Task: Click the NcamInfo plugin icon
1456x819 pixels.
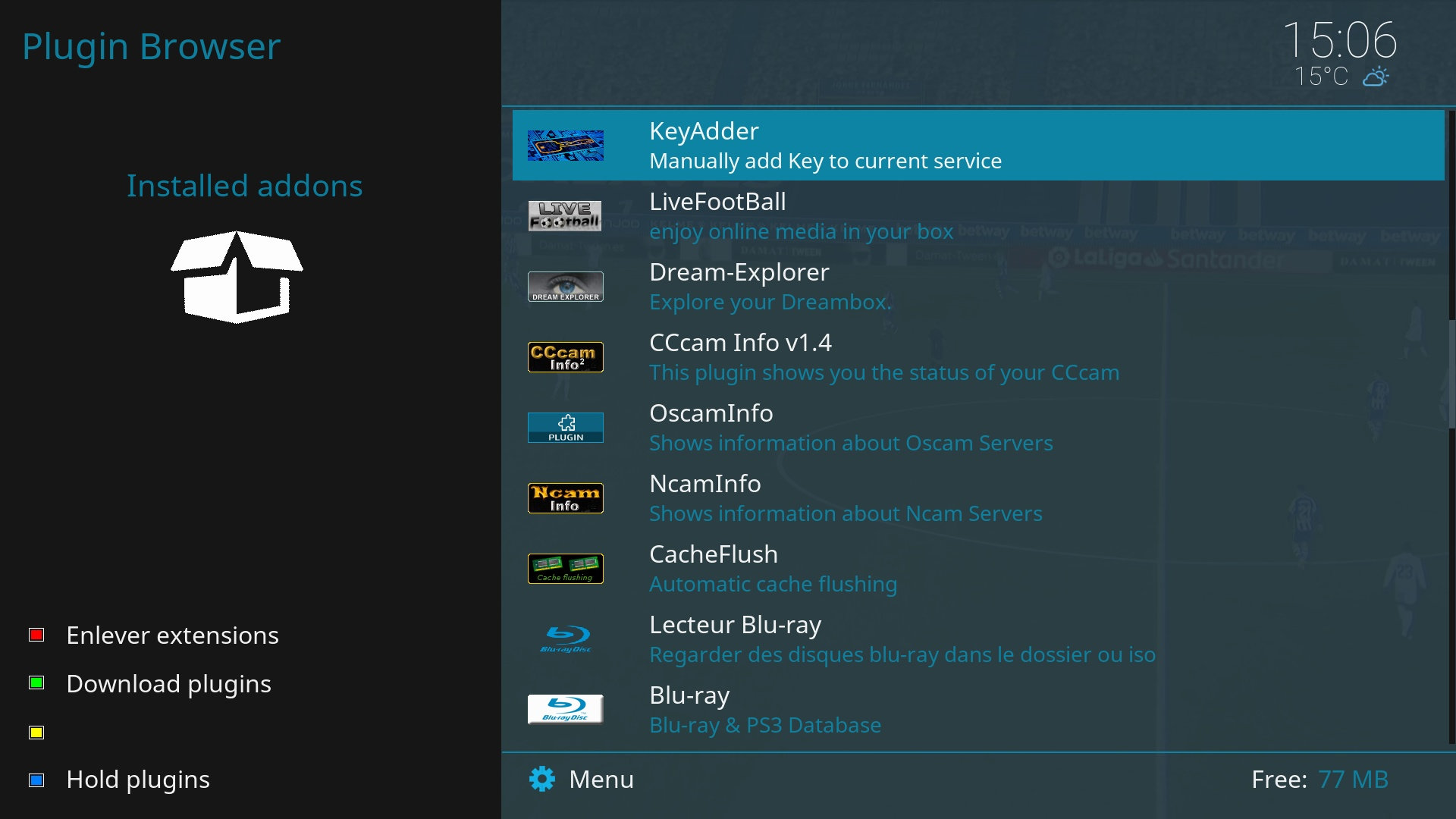Action: click(565, 497)
